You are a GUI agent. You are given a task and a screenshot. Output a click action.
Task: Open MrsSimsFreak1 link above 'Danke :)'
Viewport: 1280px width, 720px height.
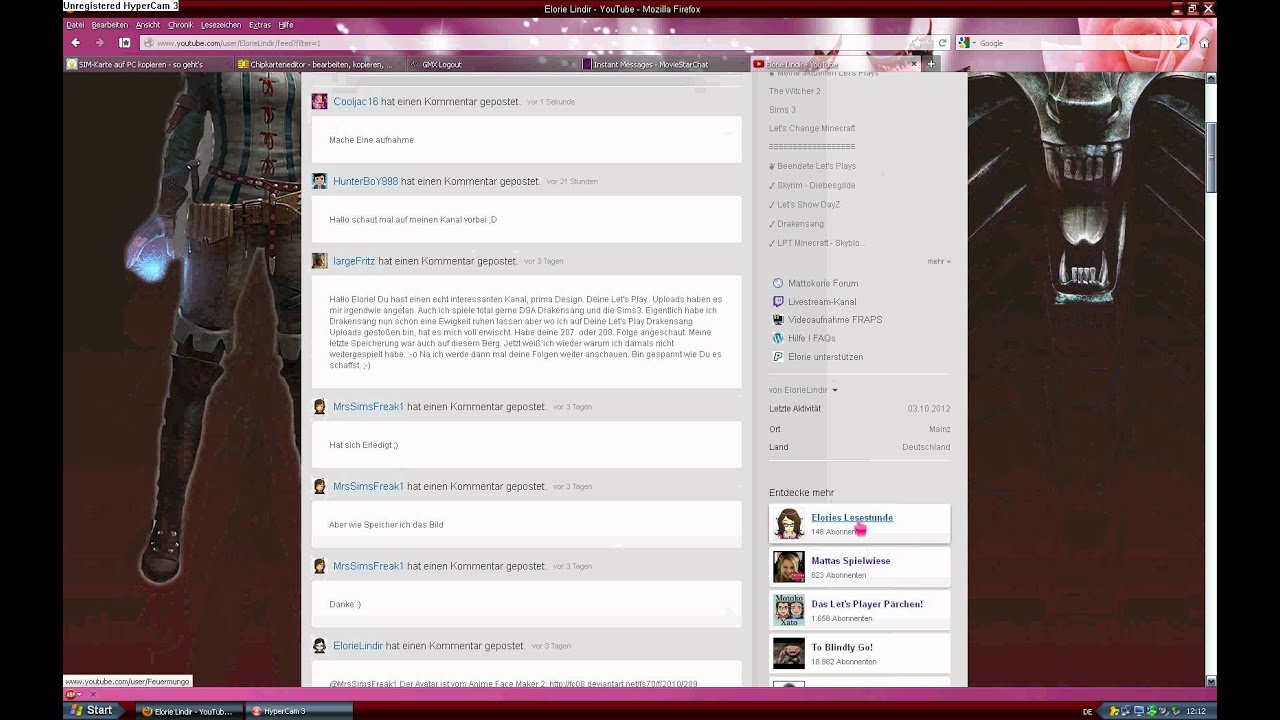tap(369, 566)
